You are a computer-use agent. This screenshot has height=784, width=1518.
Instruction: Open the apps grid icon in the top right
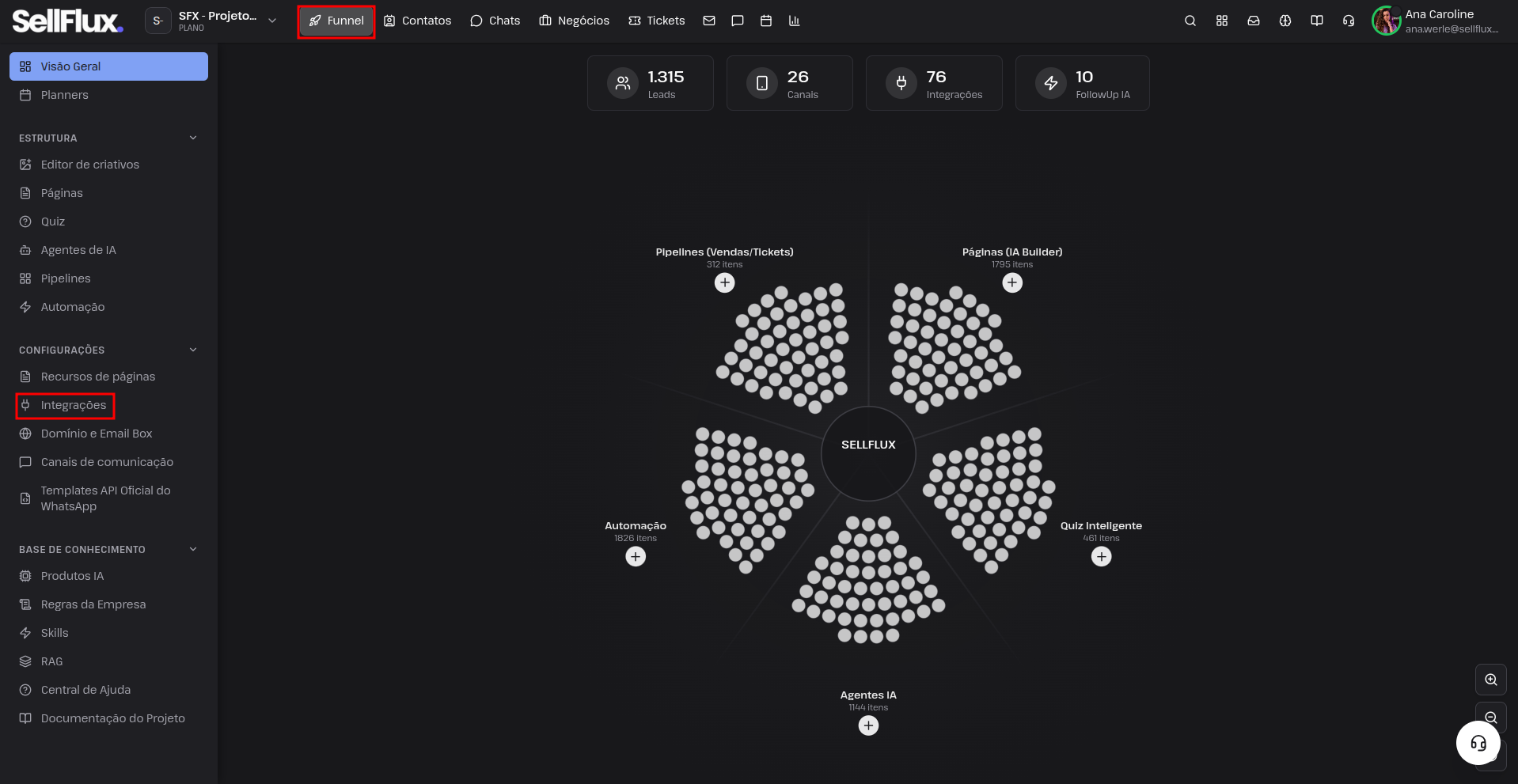pyautogui.click(x=1222, y=21)
